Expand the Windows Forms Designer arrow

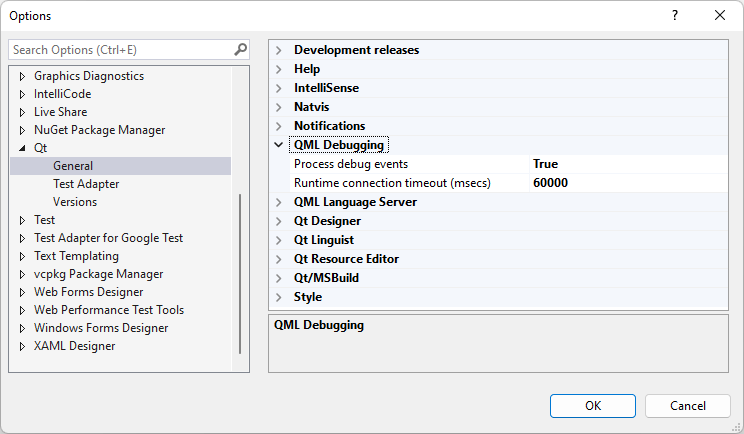pyautogui.click(x=22, y=328)
